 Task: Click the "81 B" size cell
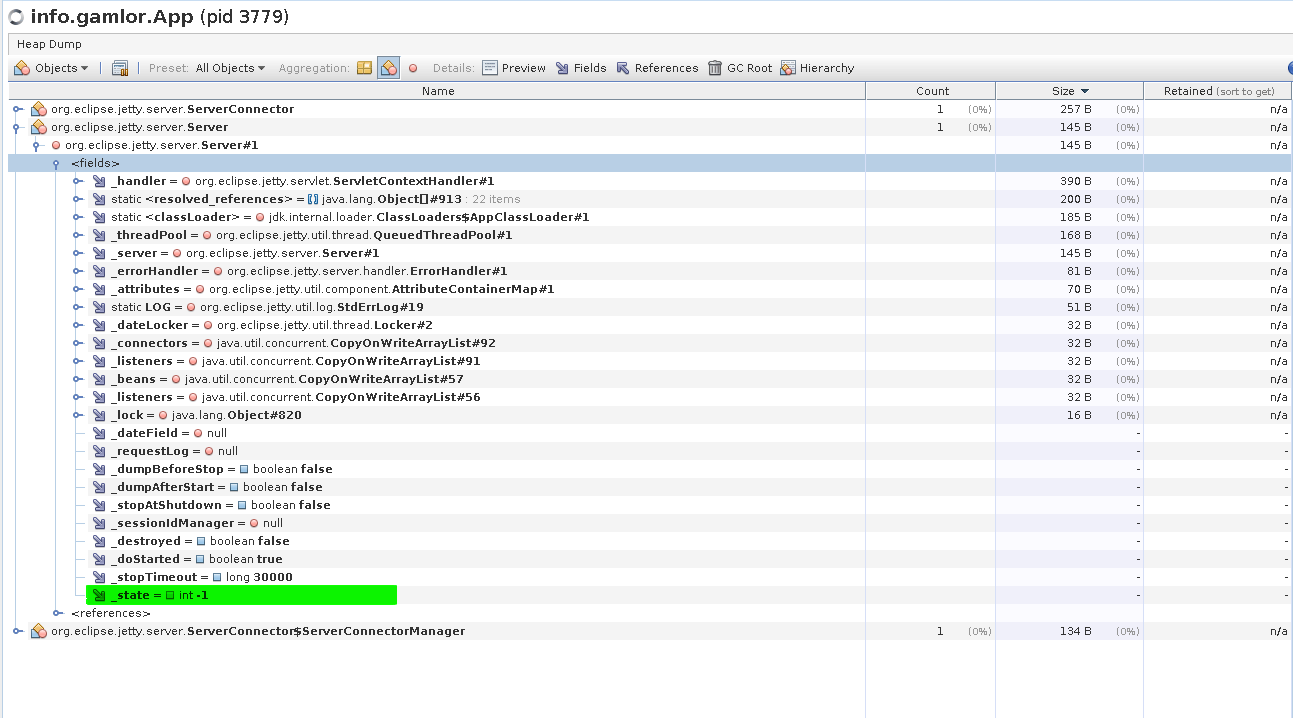(x=1078, y=271)
